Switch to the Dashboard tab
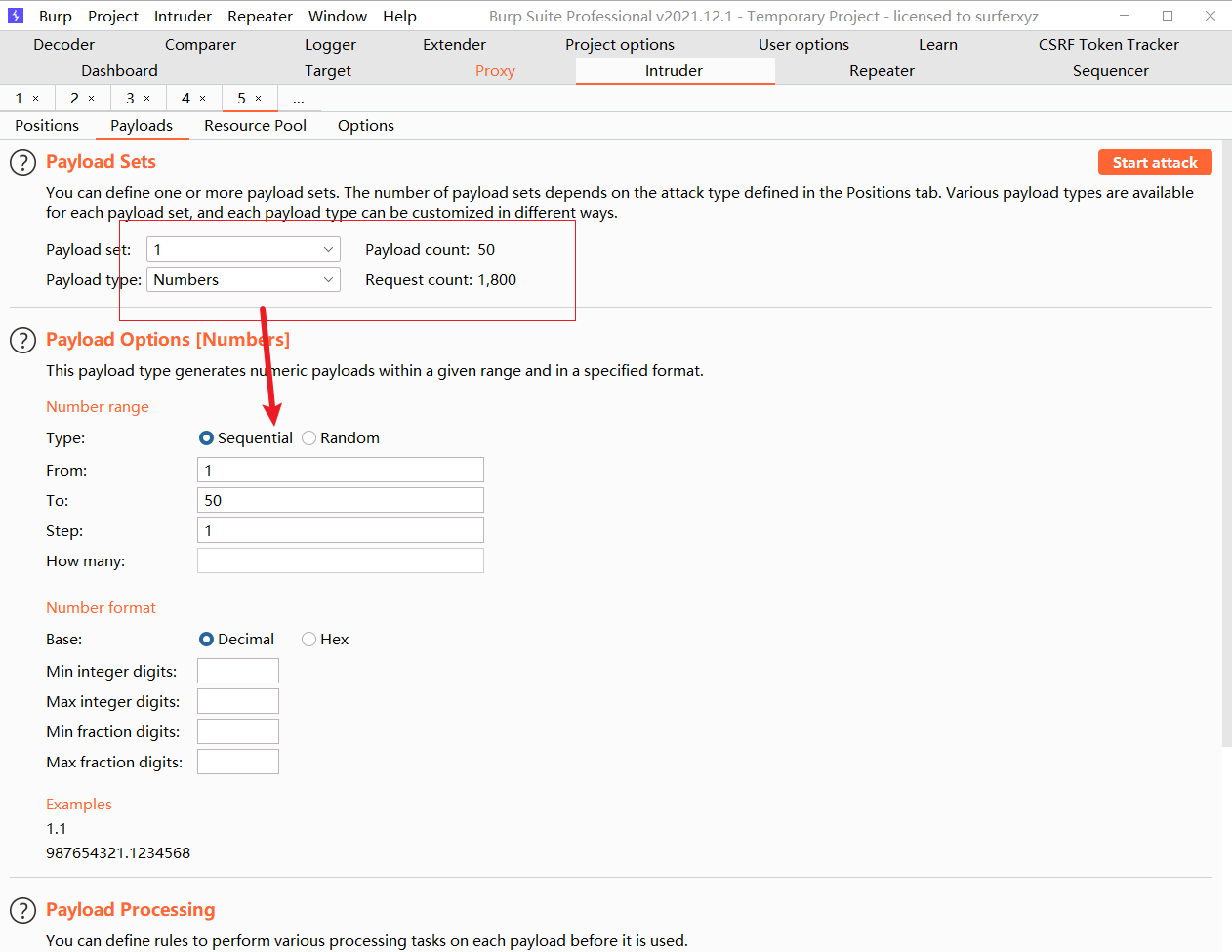The width and height of the screenshot is (1232, 952). 119,71
